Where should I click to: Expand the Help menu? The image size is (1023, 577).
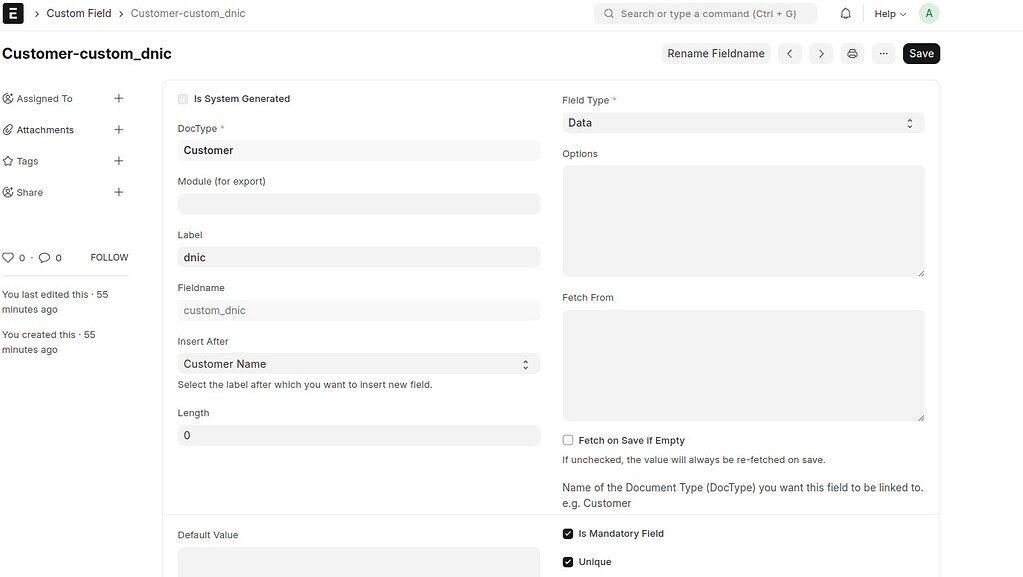(x=890, y=14)
